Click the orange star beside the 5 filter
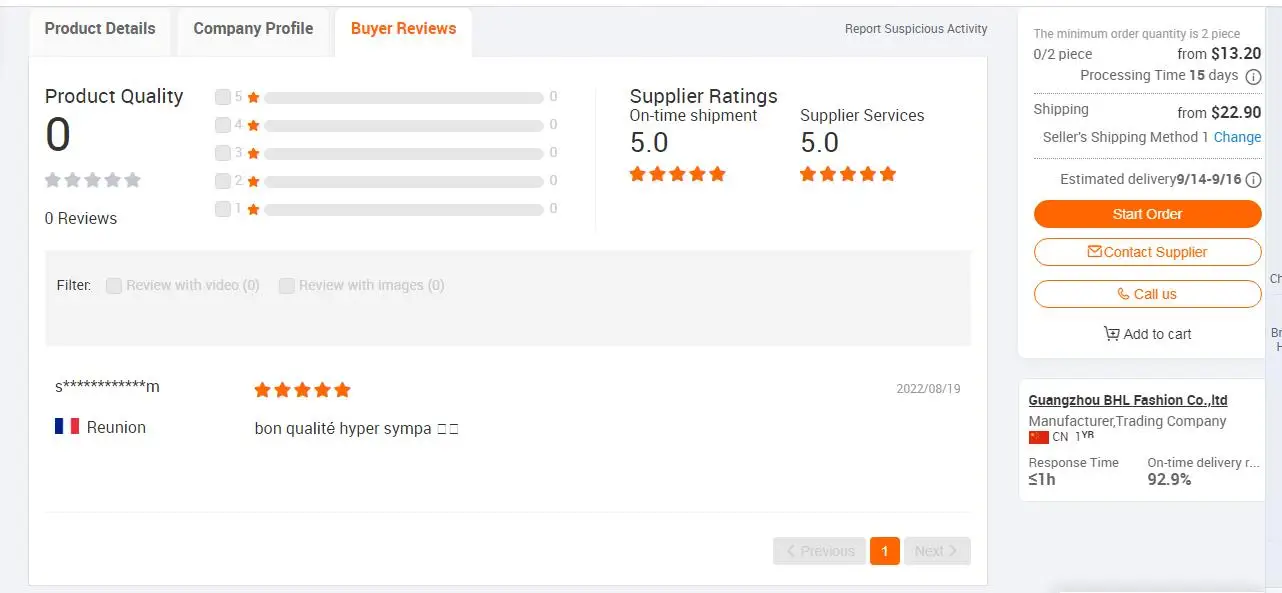1282x593 pixels. point(253,98)
